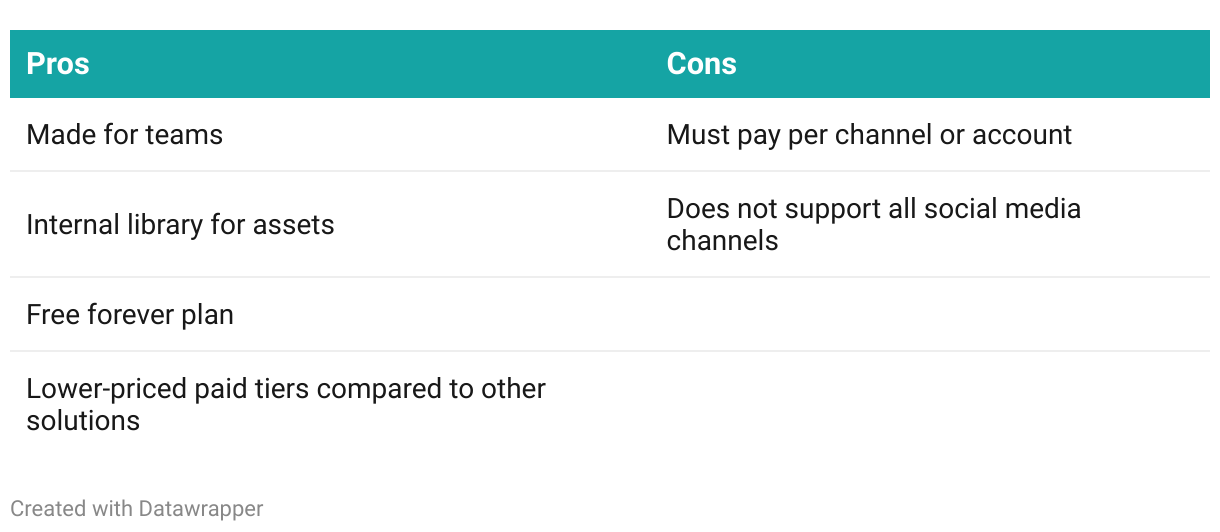This screenshot has width=1220, height=532.
Task: Click the word "assets" in the Pros column
Action: [x=294, y=225]
